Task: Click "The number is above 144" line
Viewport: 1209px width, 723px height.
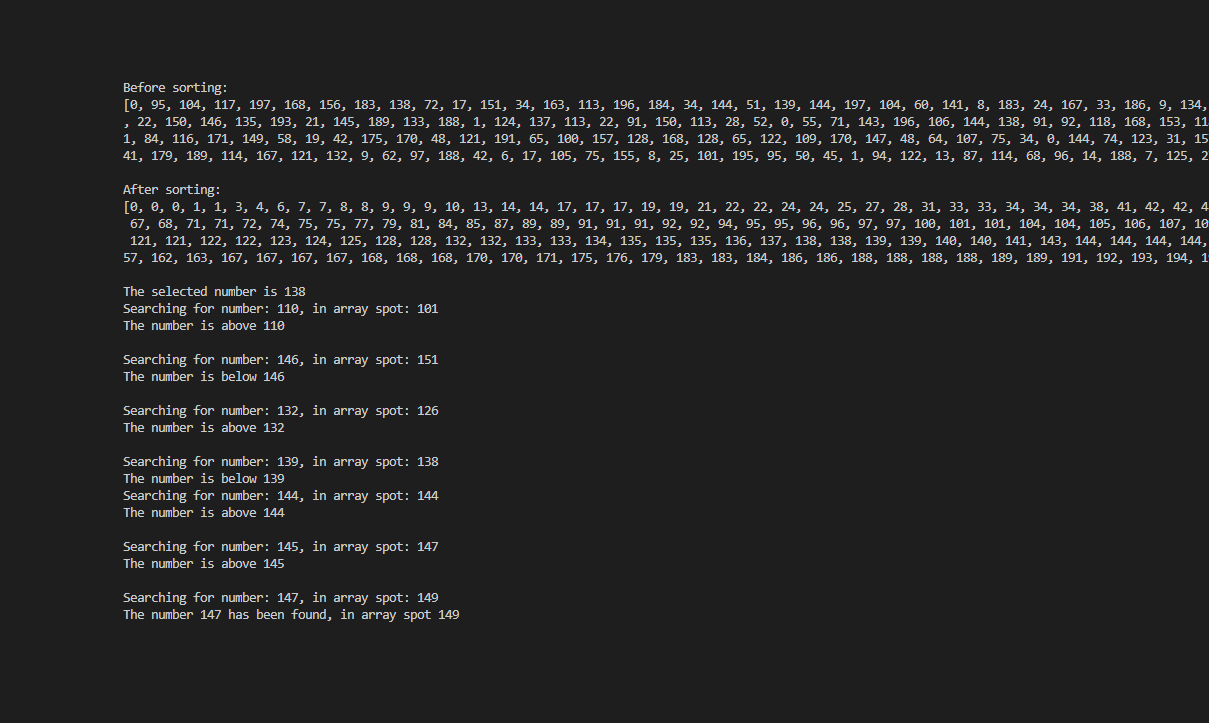Action: point(203,513)
